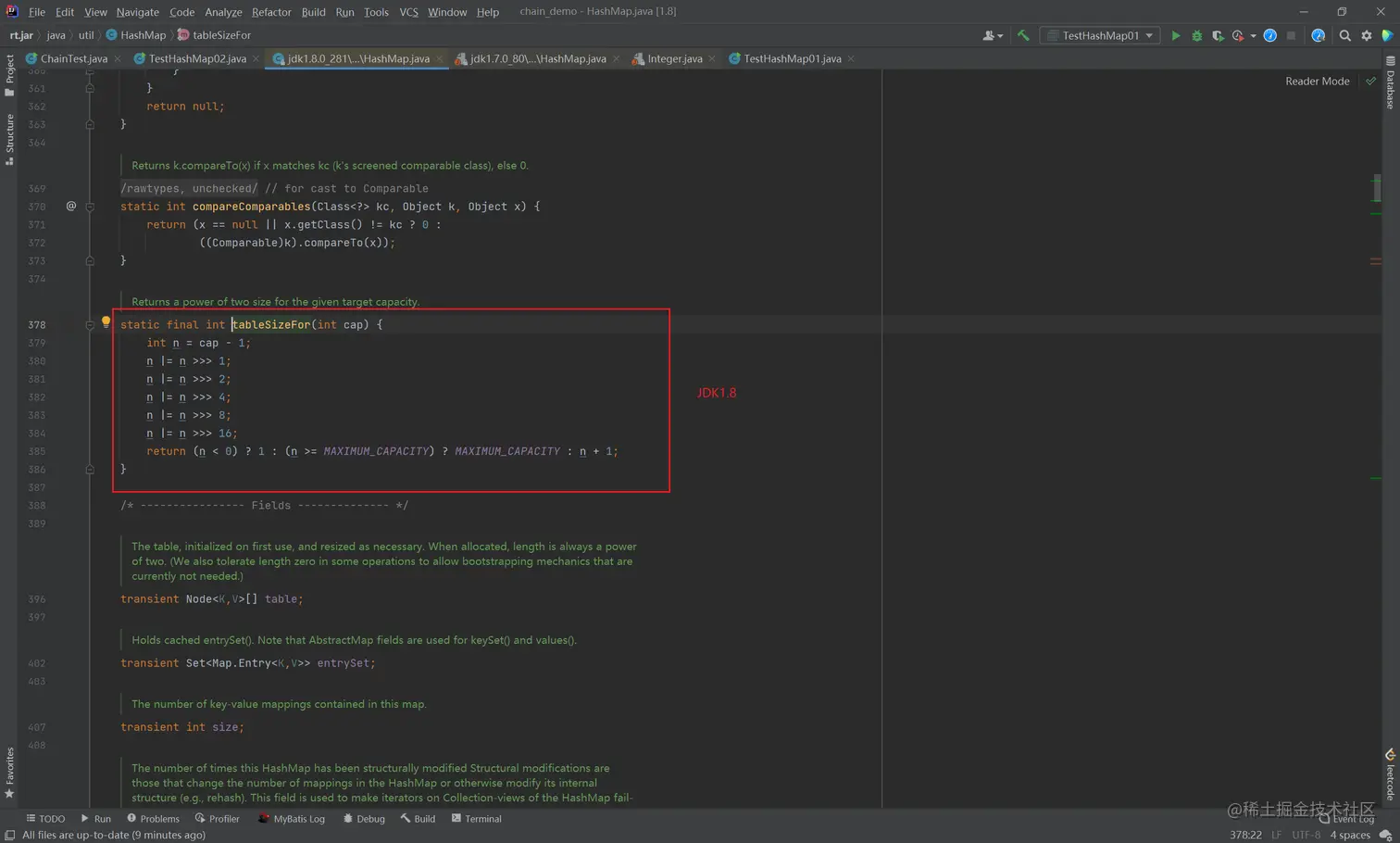Image resolution: width=1400 pixels, height=843 pixels.
Task: Run with Coverage using the shield icon
Action: pyautogui.click(x=1218, y=35)
